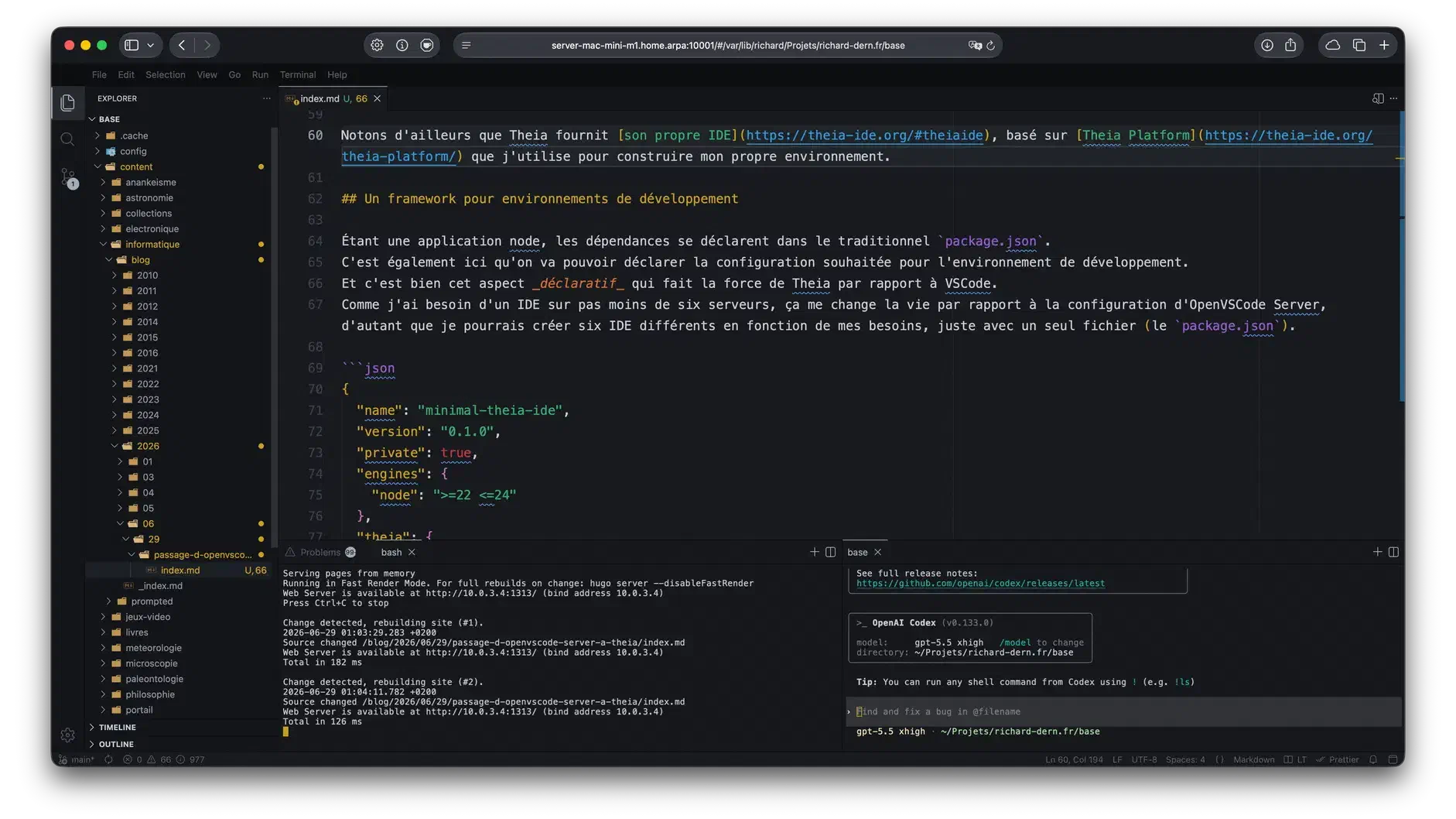Open a new browser tab with plus
Screen dimensions: 1456x819
pyautogui.click(x=1384, y=45)
